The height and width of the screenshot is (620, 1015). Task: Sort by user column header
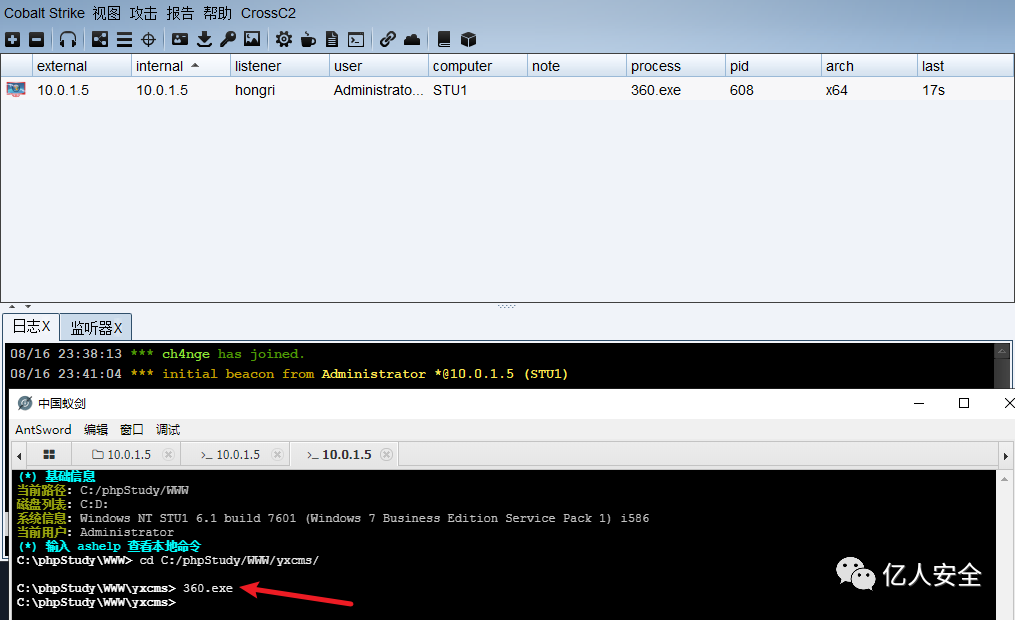(379, 66)
